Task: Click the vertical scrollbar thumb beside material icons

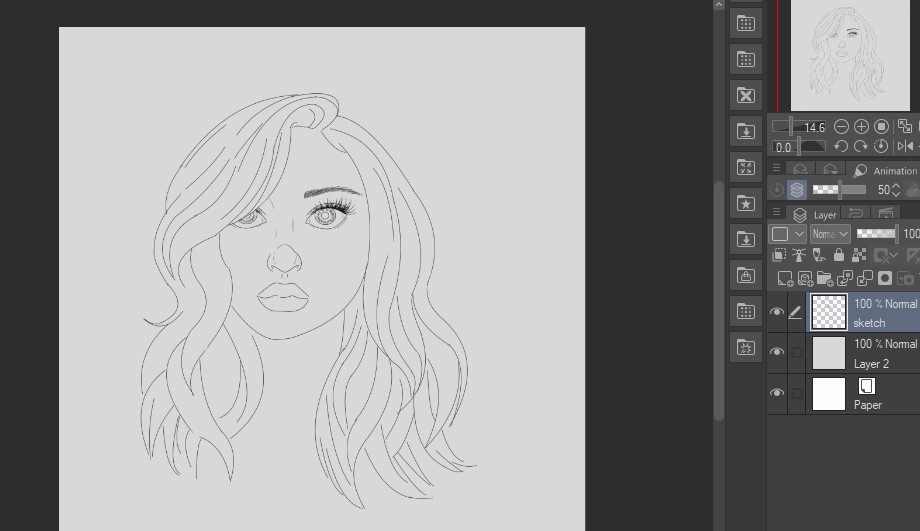Action: [719, 300]
